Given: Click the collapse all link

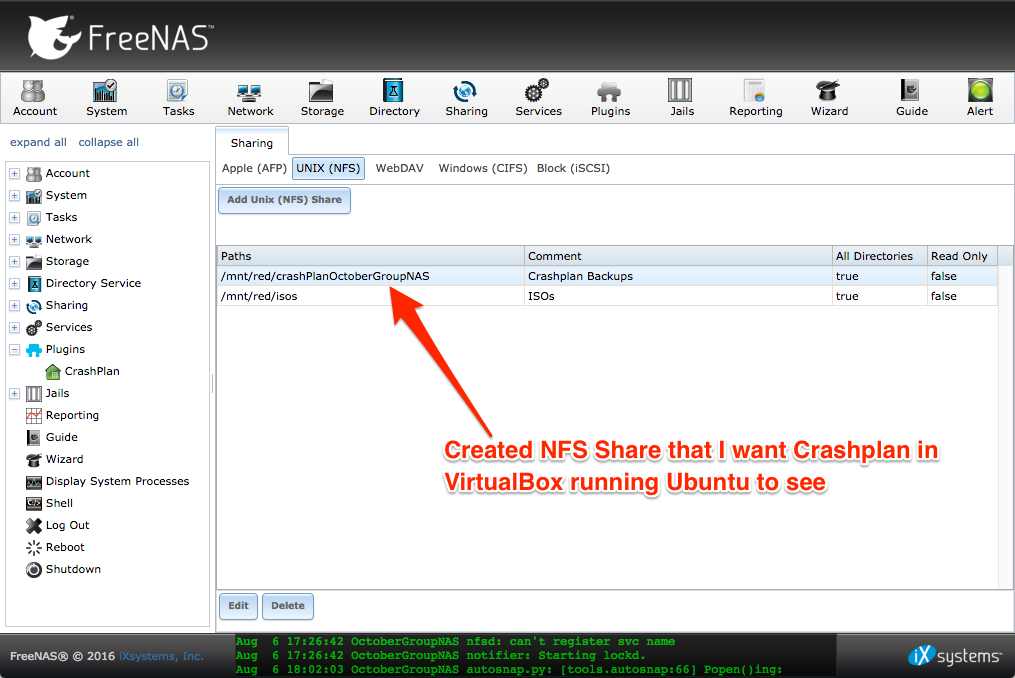Looking at the screenshot, I should (109, 142).
